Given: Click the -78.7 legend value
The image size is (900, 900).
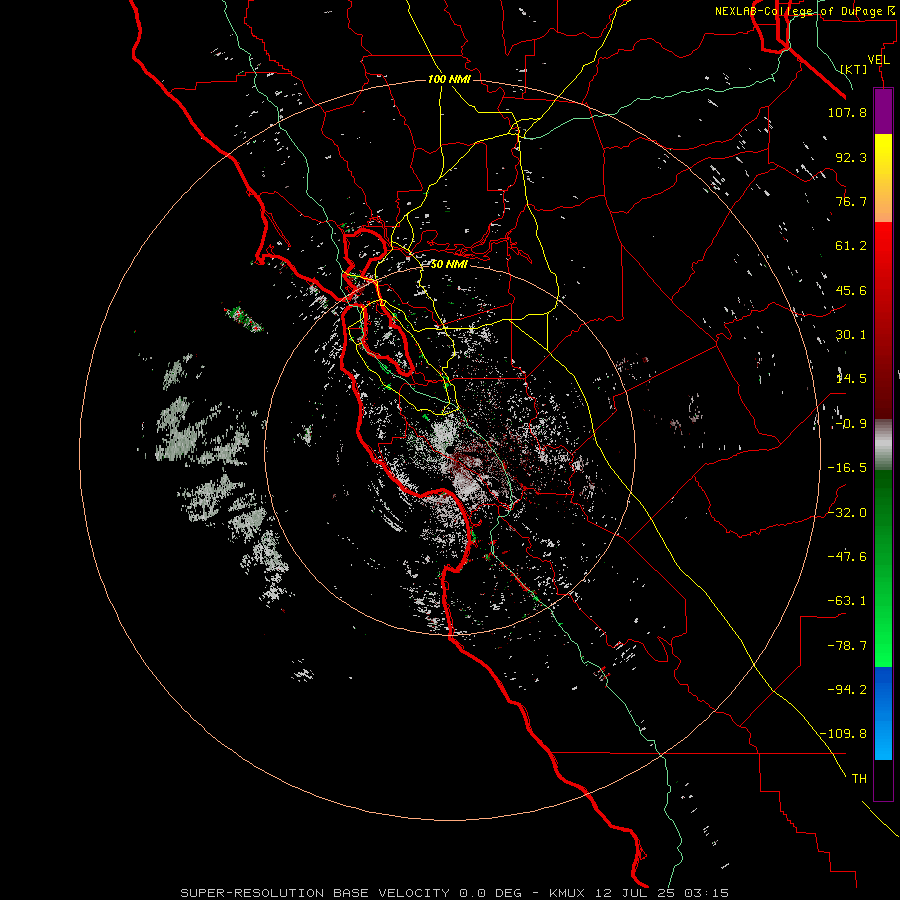Looking at the screenshot, I should pos(847,646).
